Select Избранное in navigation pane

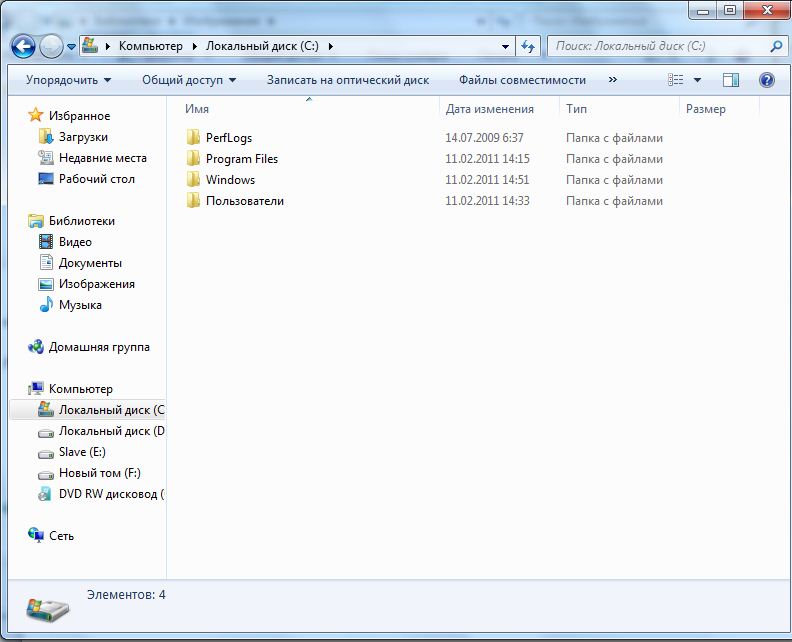click(79, 116)
